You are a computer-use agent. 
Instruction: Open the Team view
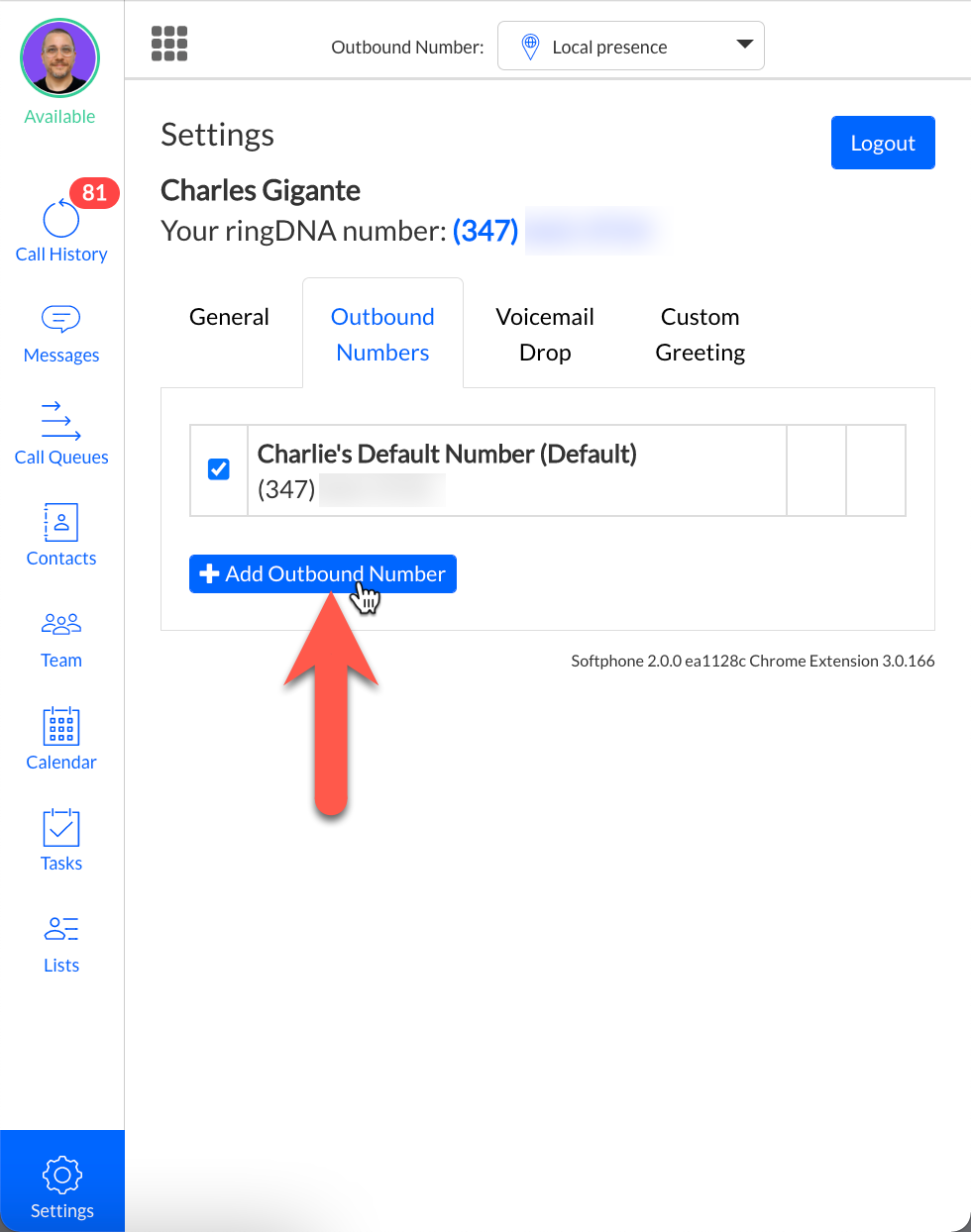(61, 638)
